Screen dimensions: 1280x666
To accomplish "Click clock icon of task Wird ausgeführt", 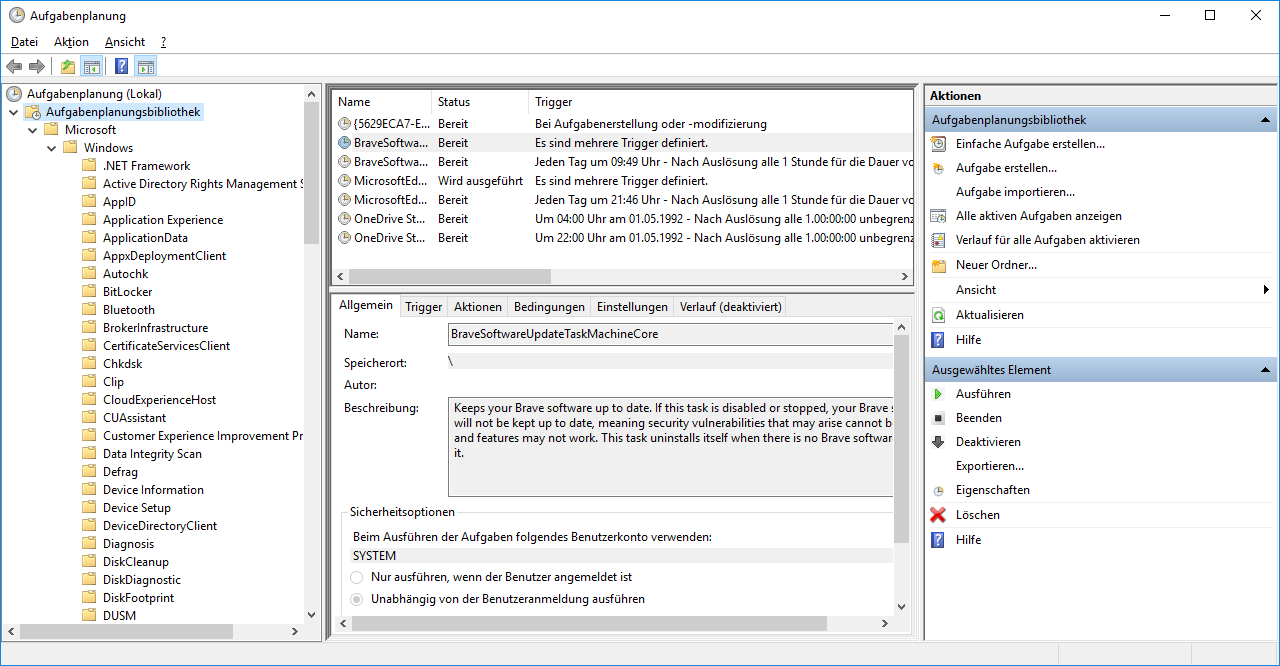I will 345,181.
